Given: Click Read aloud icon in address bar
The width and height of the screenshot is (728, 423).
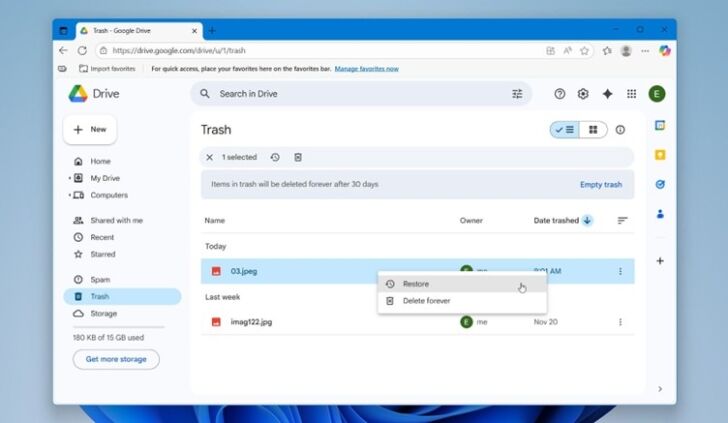Looking at the screenshot, I should pos(567,51).
